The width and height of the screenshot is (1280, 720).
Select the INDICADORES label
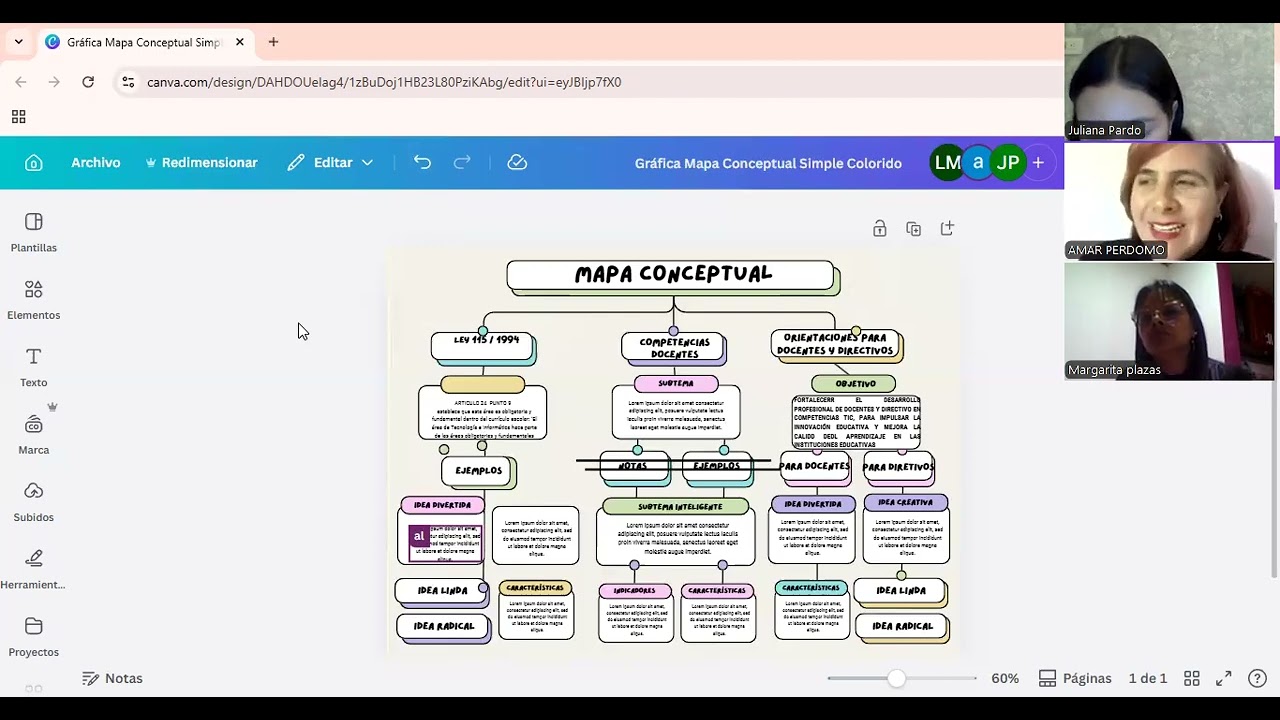click(x=635, y=591)
